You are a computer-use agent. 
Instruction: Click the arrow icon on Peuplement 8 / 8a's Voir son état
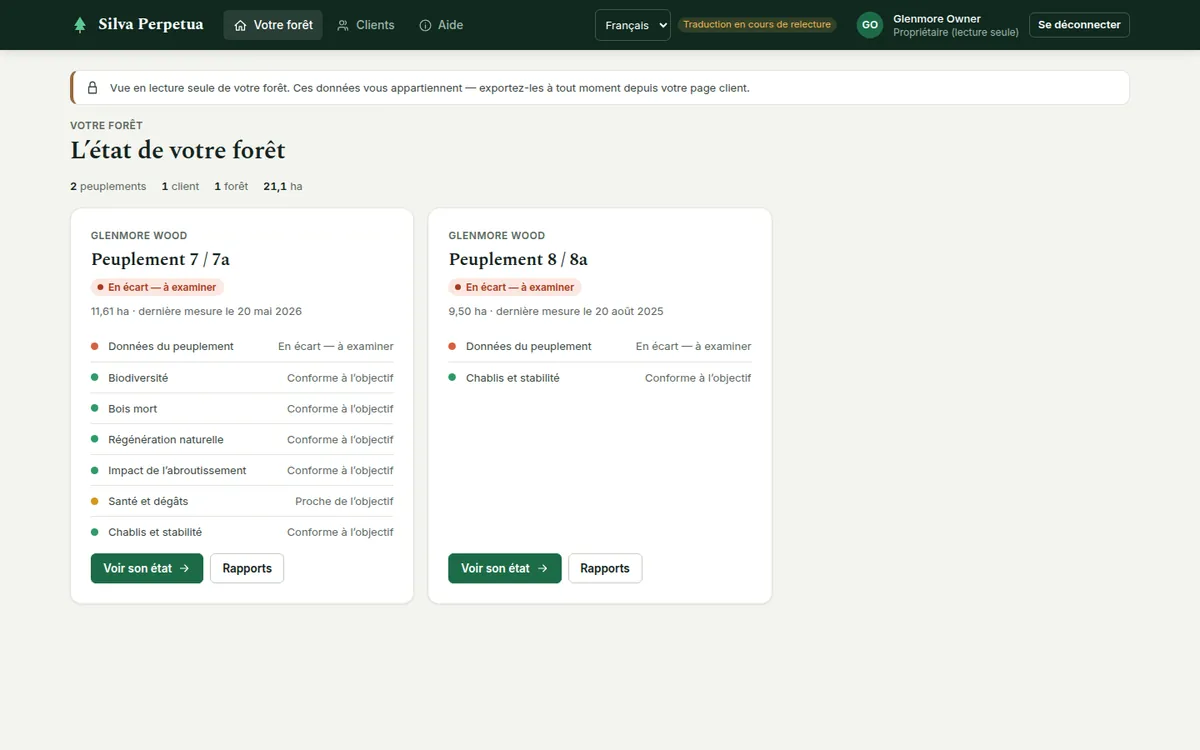coord(543,568)
